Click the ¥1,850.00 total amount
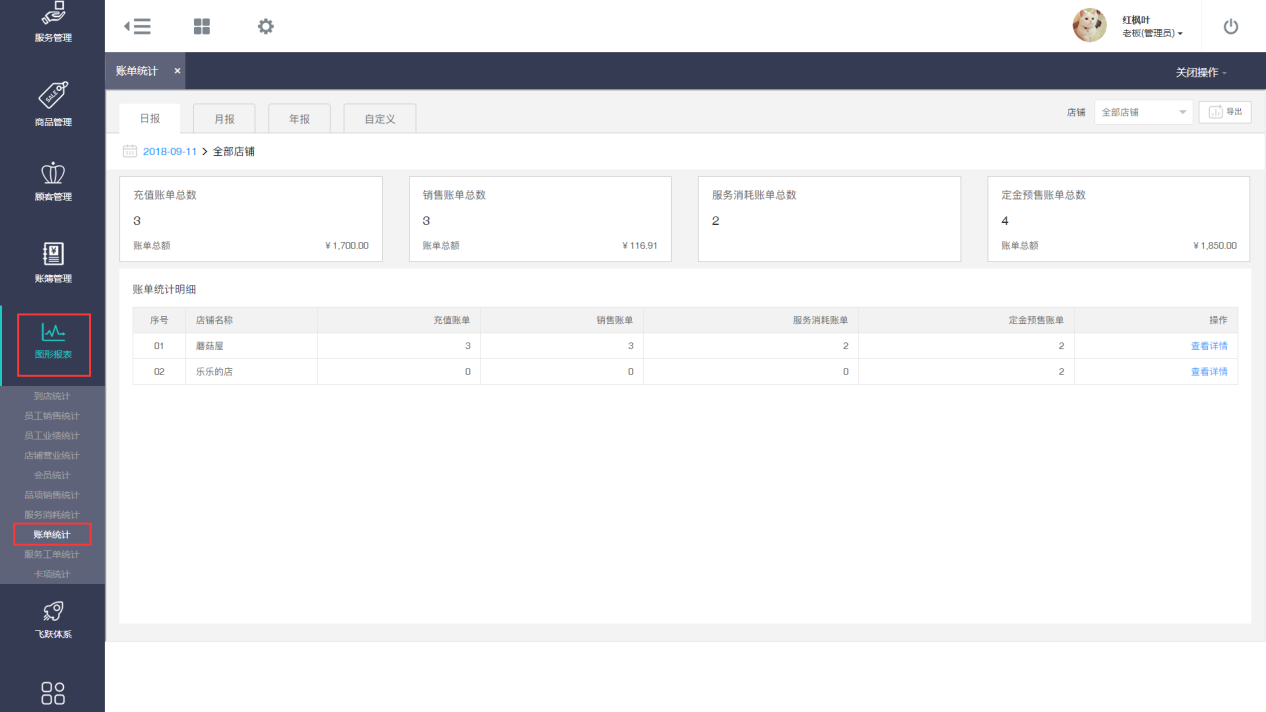This screenshot has width=1266, height=712. click(1215, 246)
